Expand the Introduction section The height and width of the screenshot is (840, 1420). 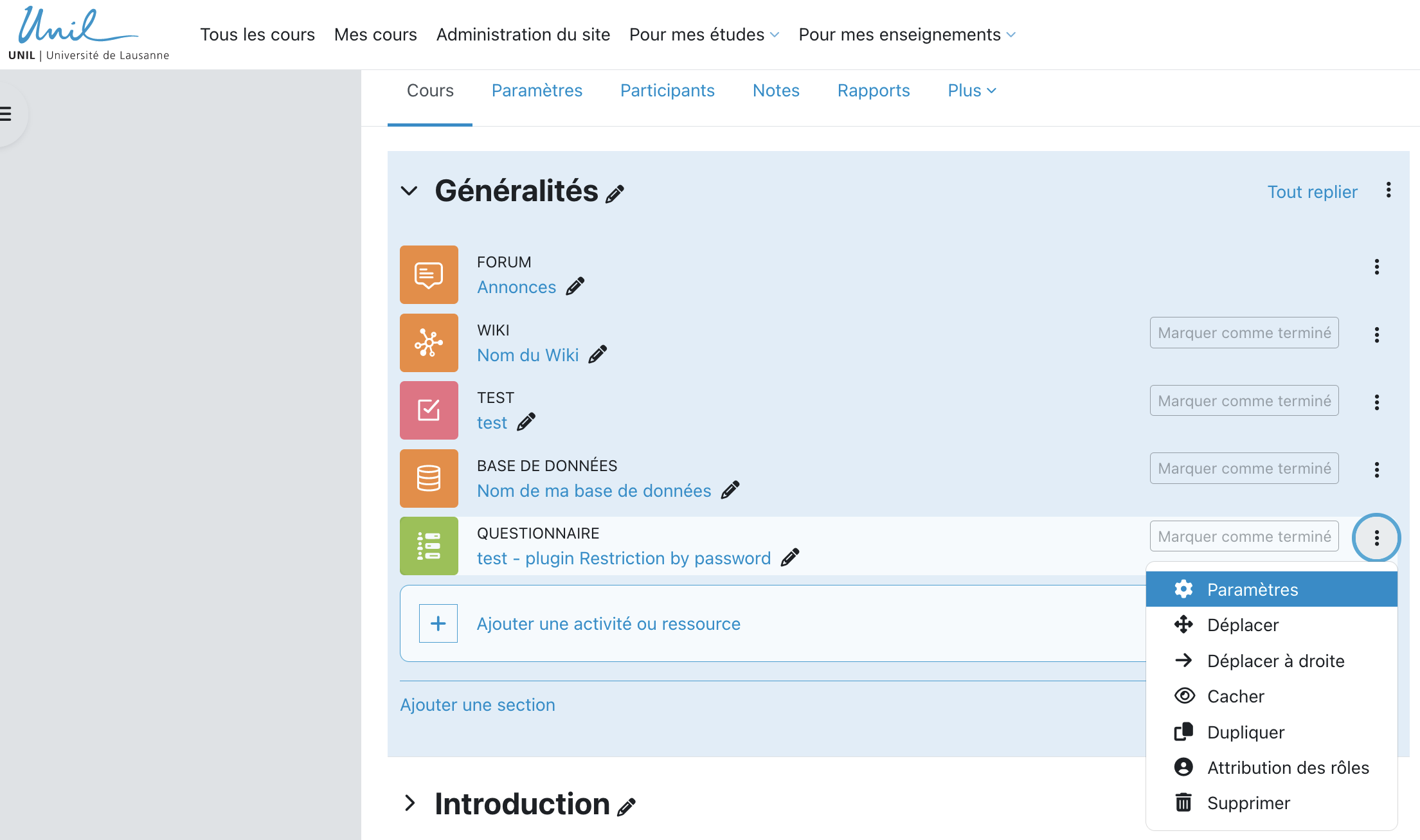[409, 803]
